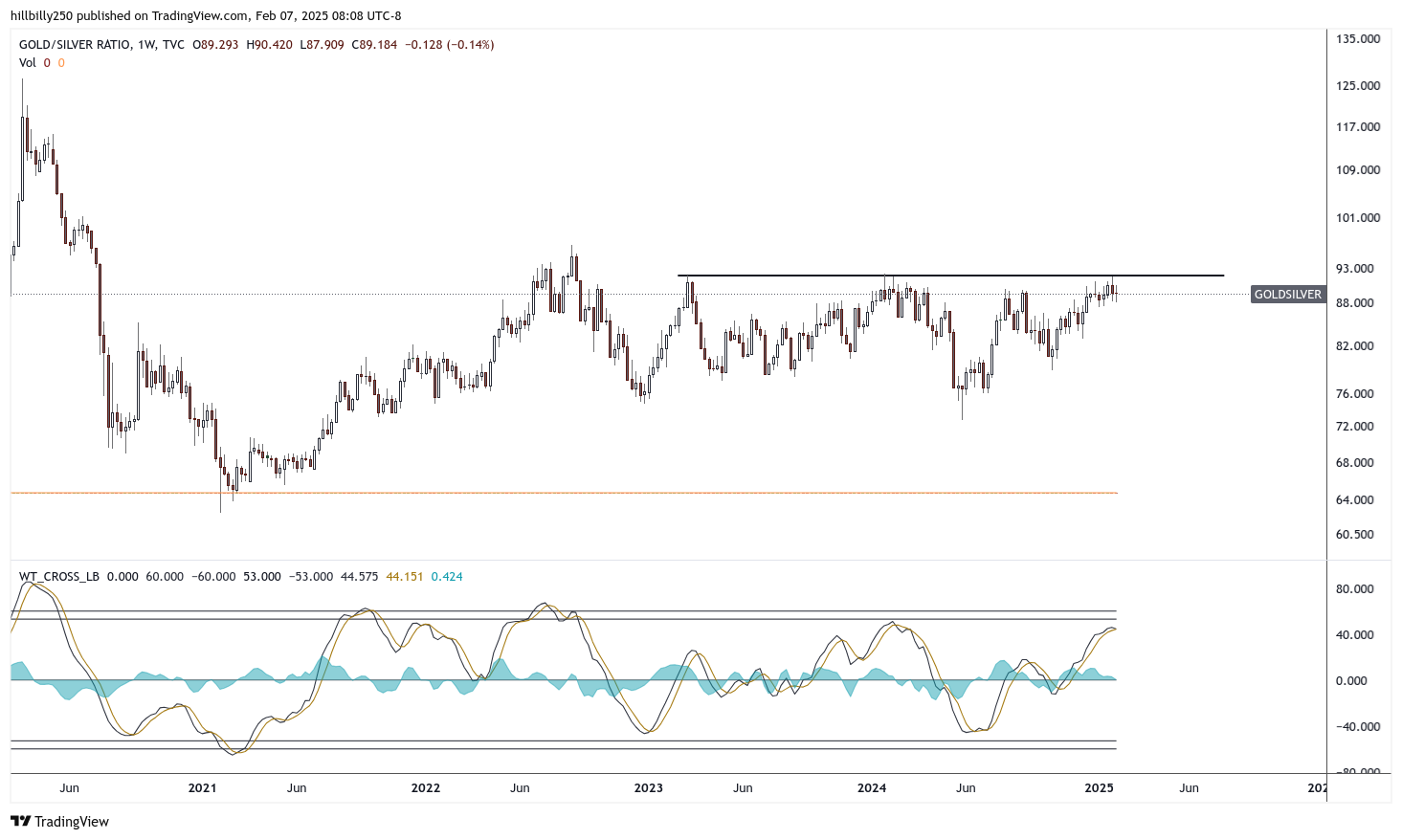Viewport: 1402px width, 840px height.
Task: Click the GOLDSILVER price label tag
Action: (x=1288, y=295)
